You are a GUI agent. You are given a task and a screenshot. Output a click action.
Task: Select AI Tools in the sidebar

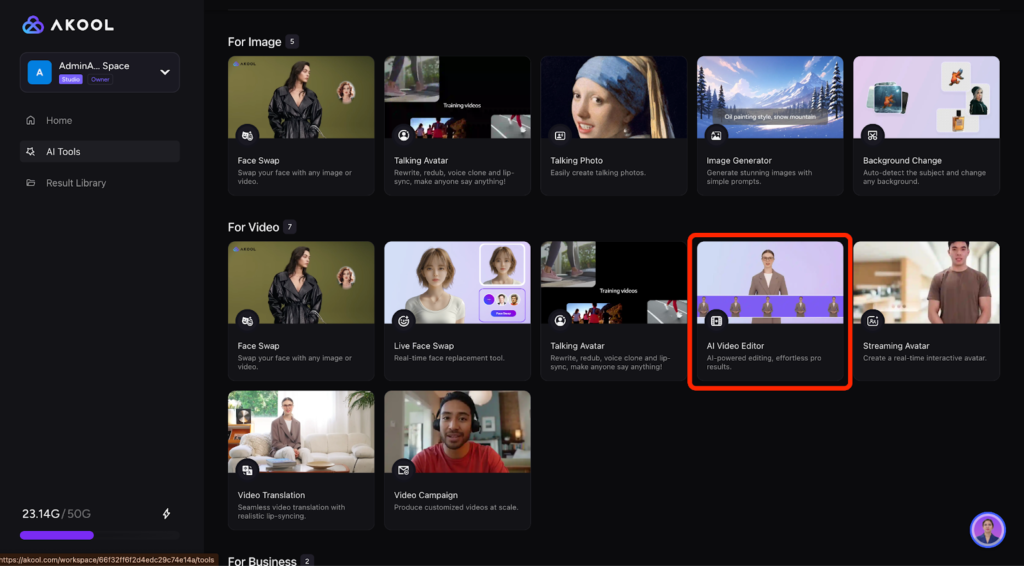click(62, 152)
